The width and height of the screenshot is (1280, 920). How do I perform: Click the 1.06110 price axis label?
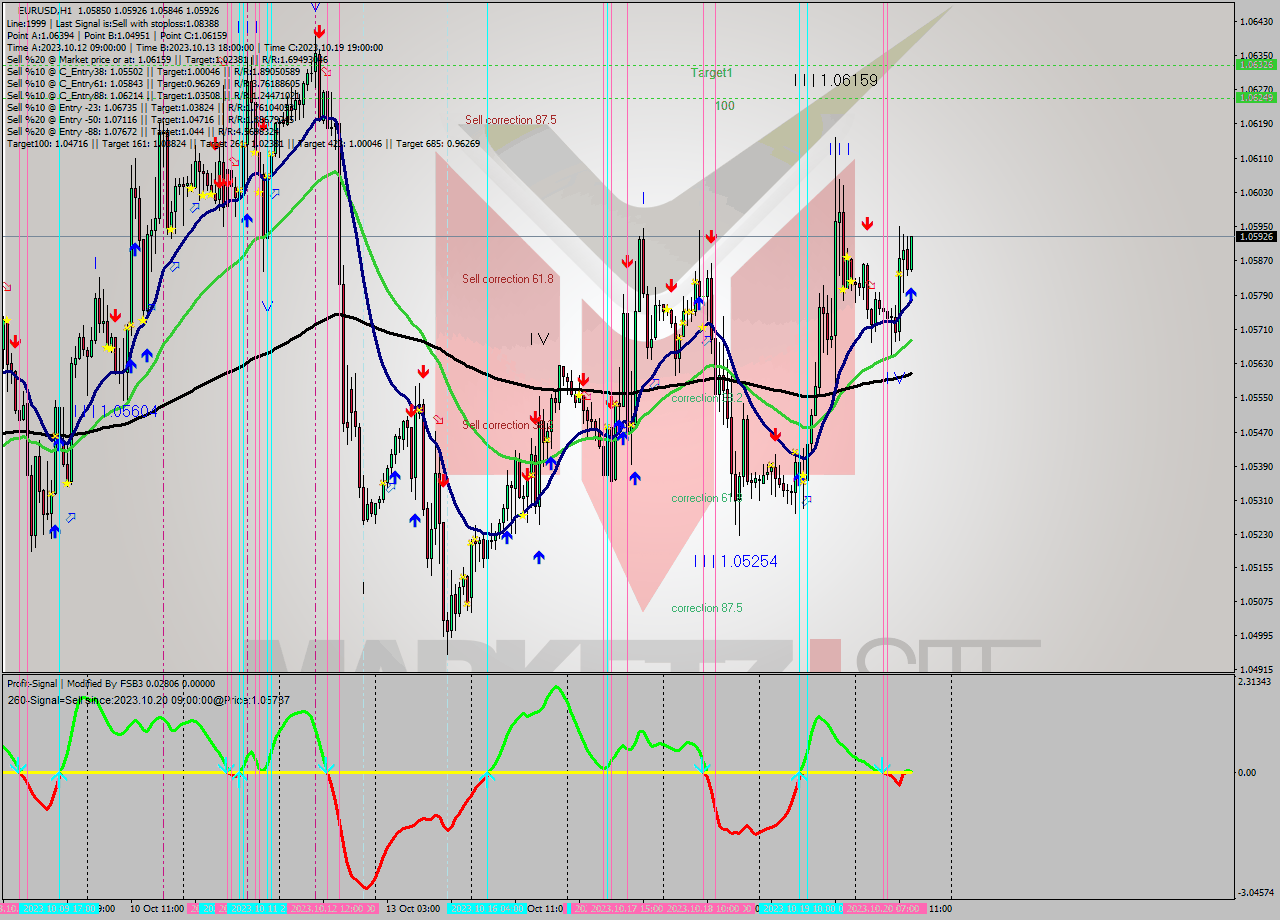pos(1256,158)
